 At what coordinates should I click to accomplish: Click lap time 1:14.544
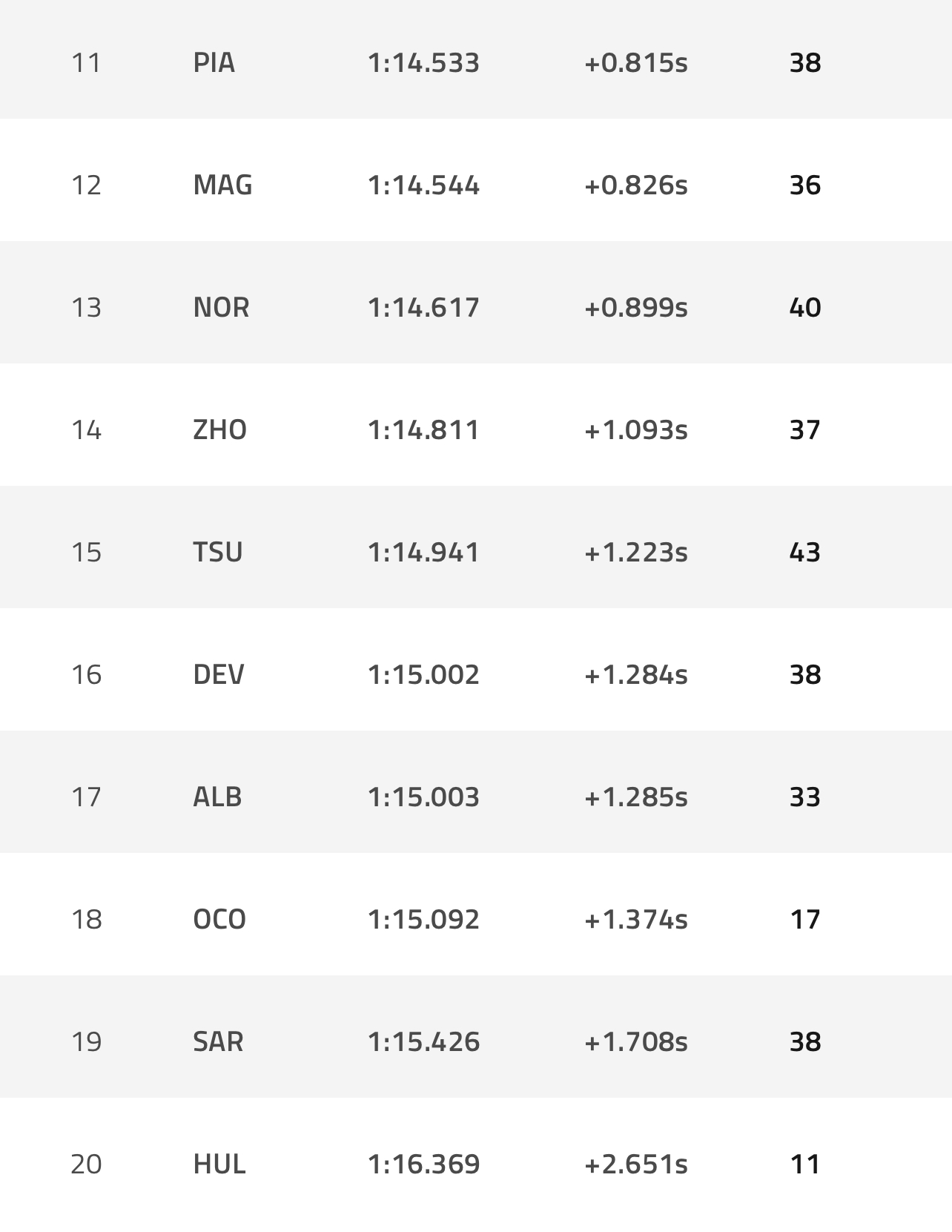click(x=423, y=185)
